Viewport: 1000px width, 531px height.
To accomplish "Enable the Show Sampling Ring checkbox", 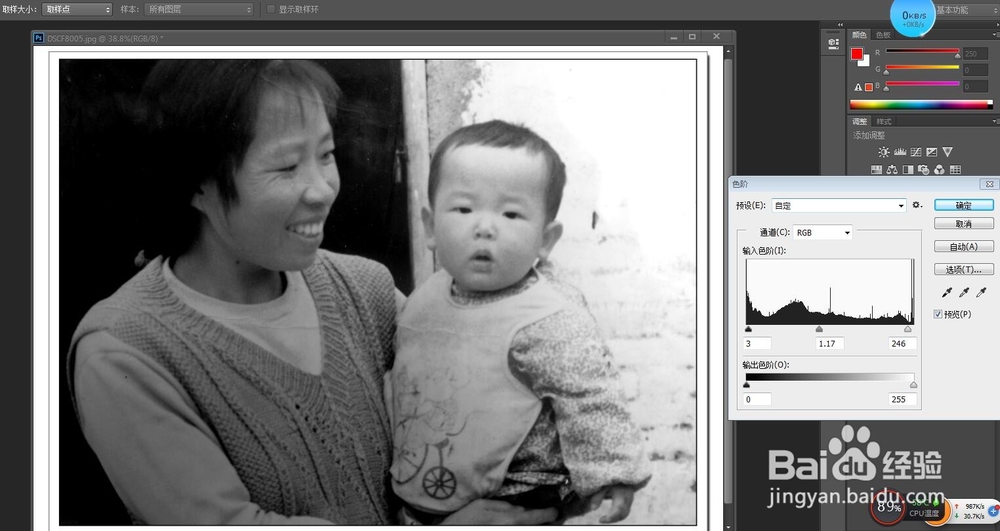I will click(271, 9).
